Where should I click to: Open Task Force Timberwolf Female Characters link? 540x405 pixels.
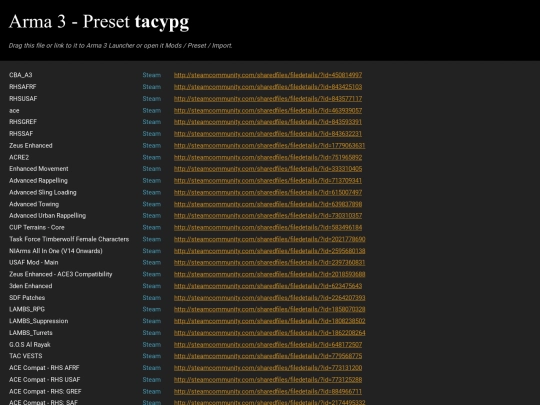tap(269, 239)
